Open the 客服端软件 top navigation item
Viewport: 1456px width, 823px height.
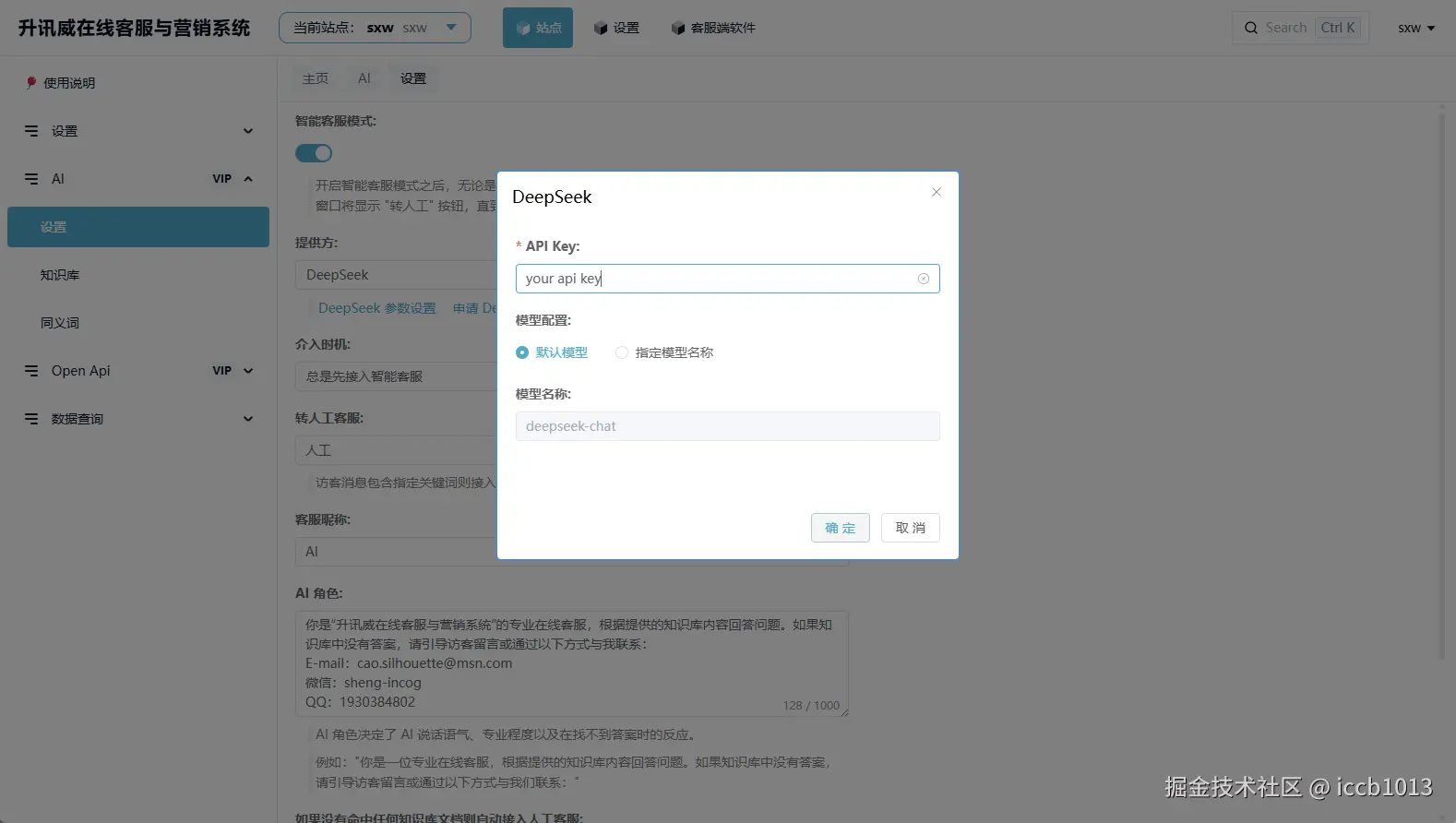[x=713, y=28]
